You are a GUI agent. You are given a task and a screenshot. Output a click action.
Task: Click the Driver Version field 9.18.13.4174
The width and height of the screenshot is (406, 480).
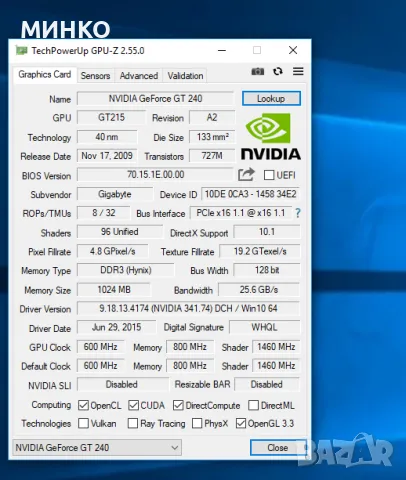188,308
